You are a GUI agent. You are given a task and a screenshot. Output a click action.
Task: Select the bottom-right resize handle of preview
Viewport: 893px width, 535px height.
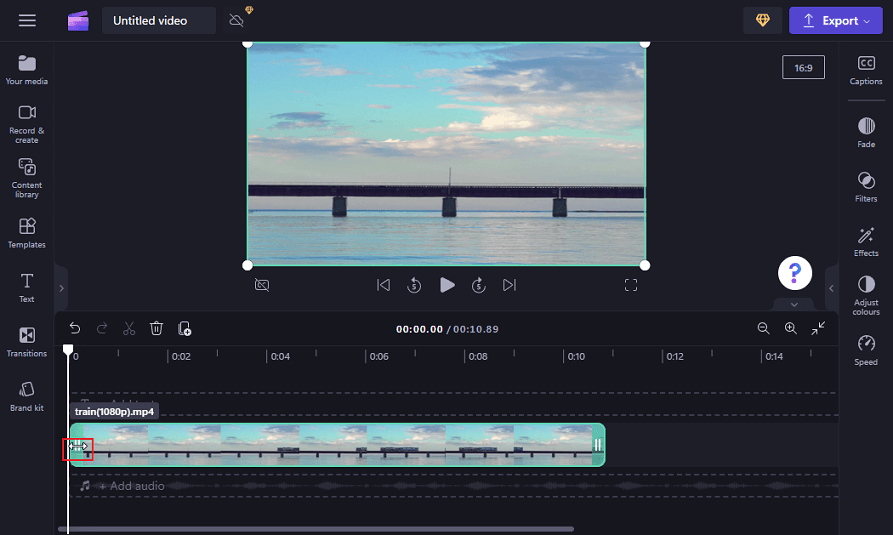[645, 265]
